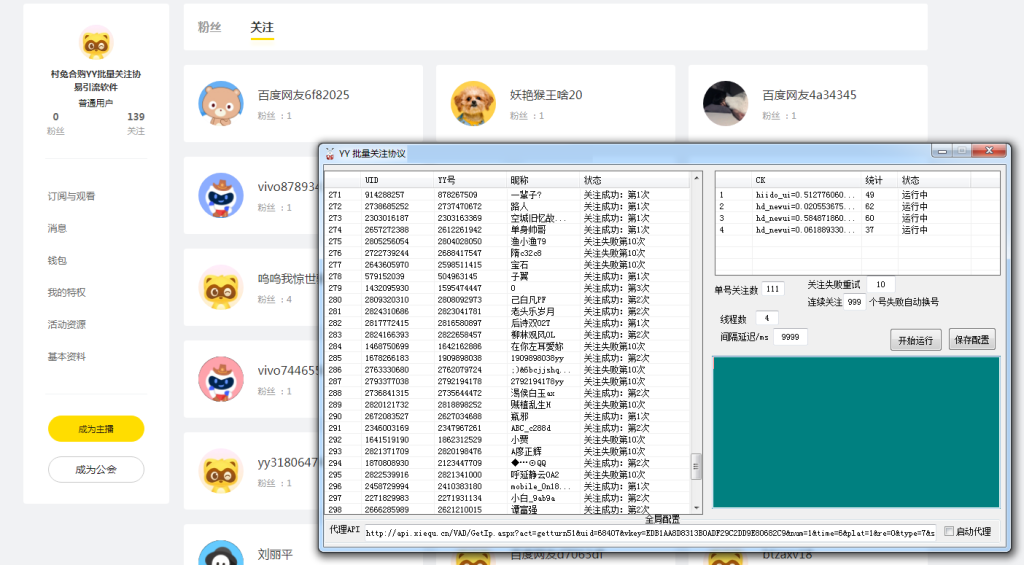
Task: Click the profile avatar in the left sidebar
Action: click(96, 42)
